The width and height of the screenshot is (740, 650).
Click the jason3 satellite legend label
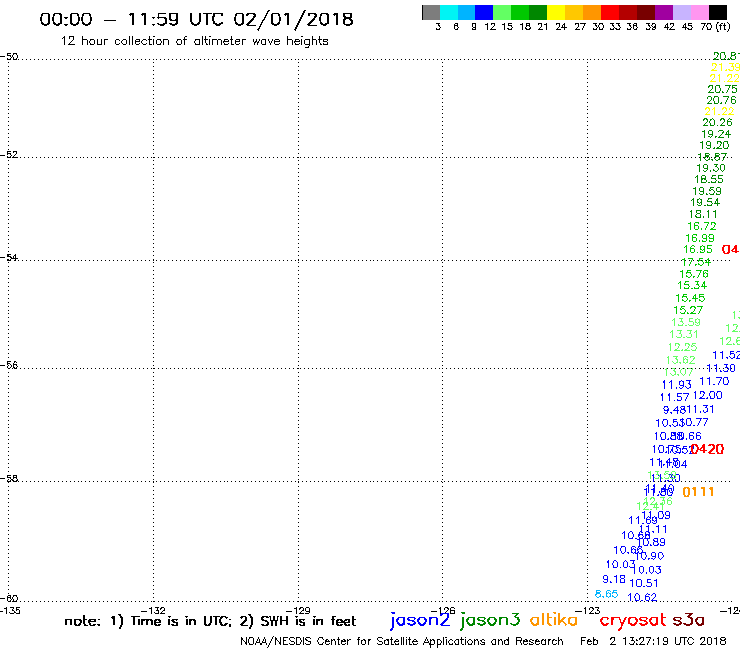pos(490,620)
